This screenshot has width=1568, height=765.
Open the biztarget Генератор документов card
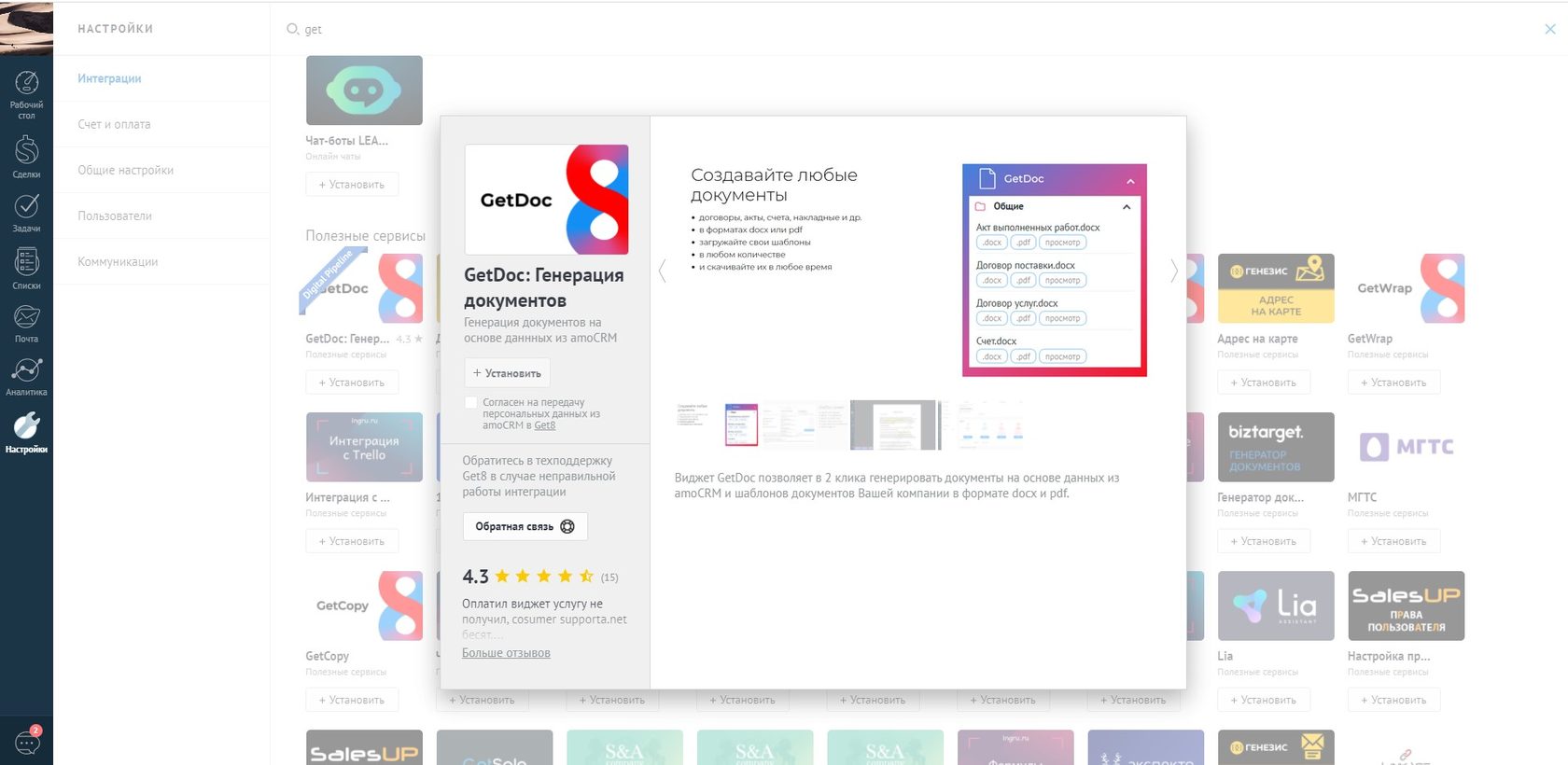point(1276,447)
